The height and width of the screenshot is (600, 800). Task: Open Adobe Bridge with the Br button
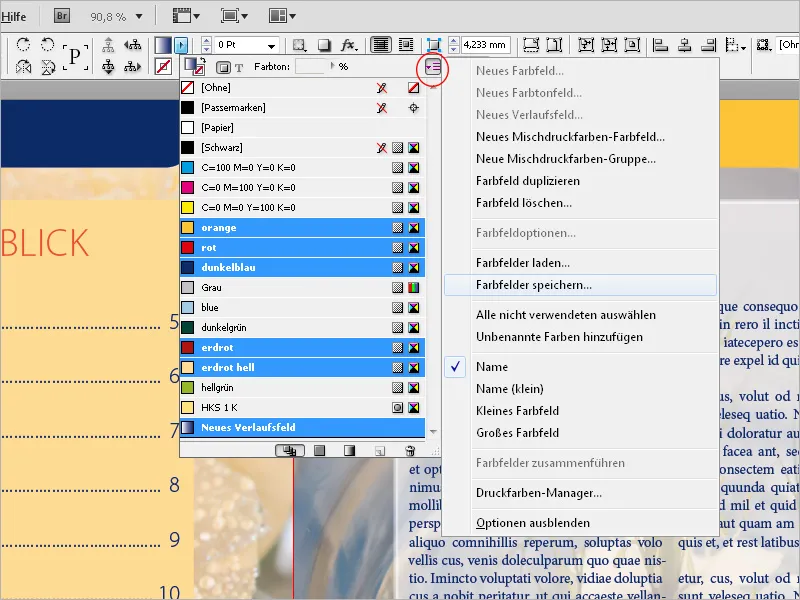pyautogui.click(x=62, y=16)
